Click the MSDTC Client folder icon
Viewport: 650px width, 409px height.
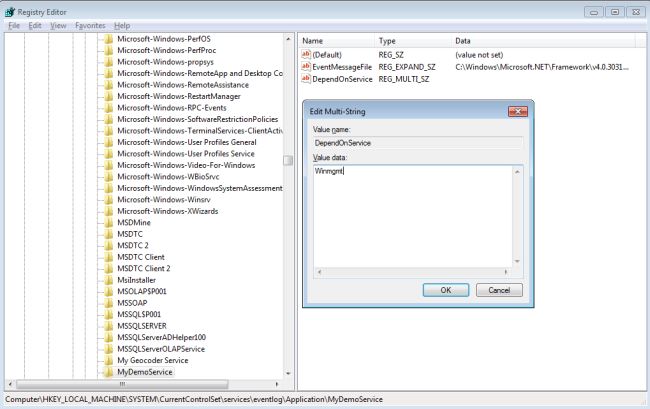109,257
